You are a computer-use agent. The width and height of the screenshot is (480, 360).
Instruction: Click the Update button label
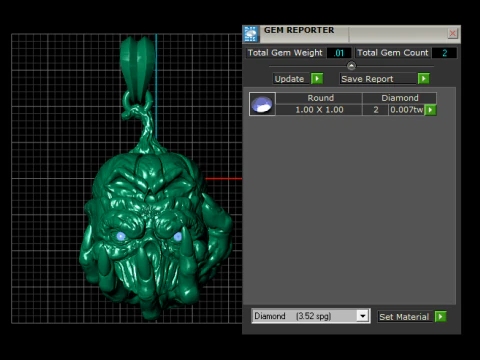tap(289, 79)
